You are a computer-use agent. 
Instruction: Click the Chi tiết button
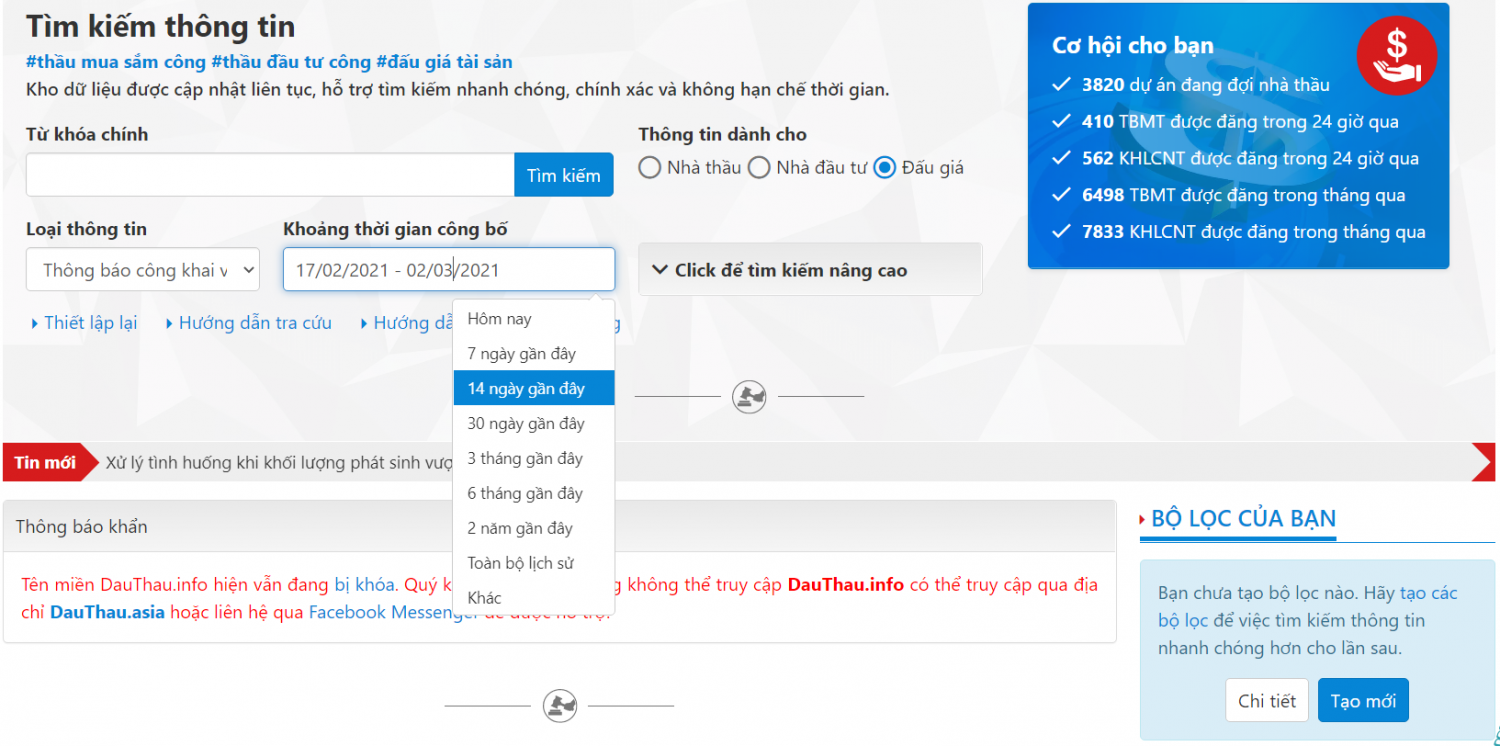click(1267, 701)
